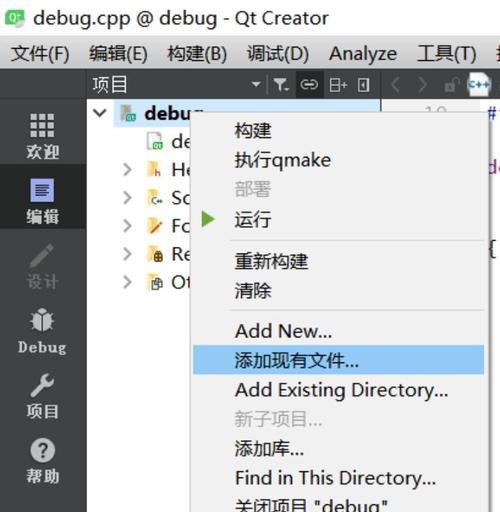Open the 构建(B) menu
This screenshot has height=512, width=500.
coord(197,54)
